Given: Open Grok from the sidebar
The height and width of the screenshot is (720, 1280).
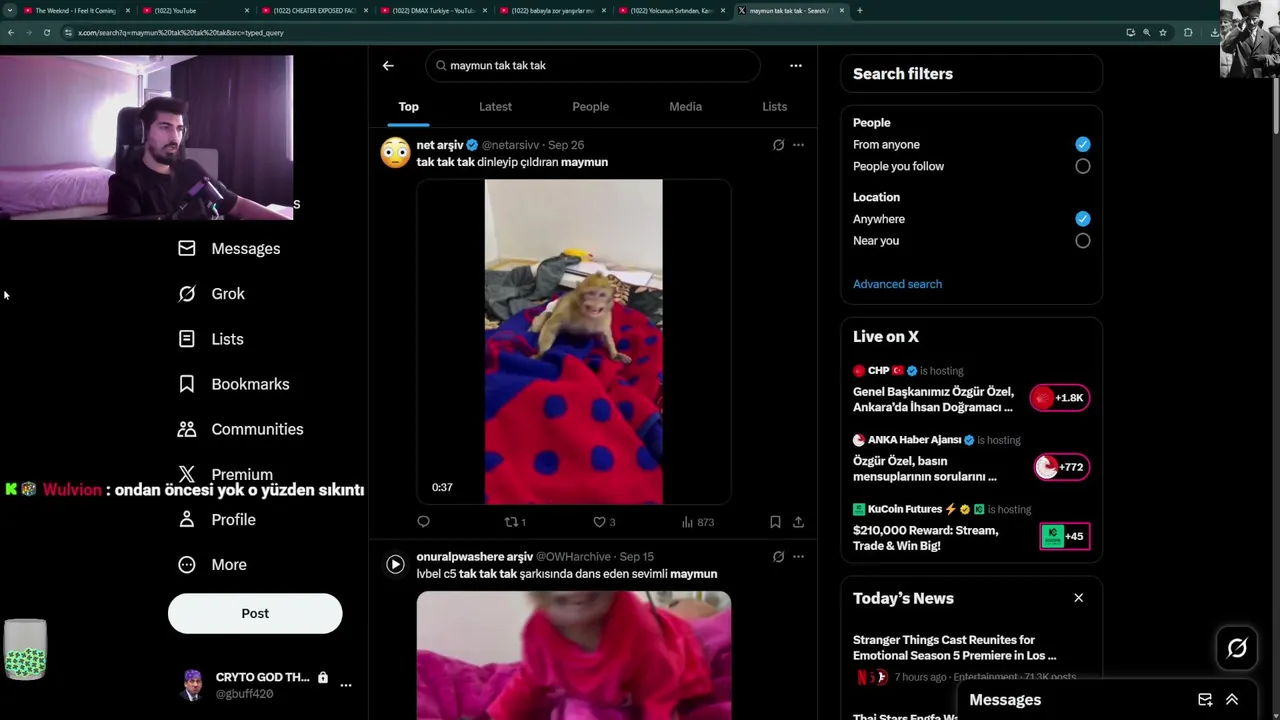Looking at the screenshot, I should tap(211, 293).
